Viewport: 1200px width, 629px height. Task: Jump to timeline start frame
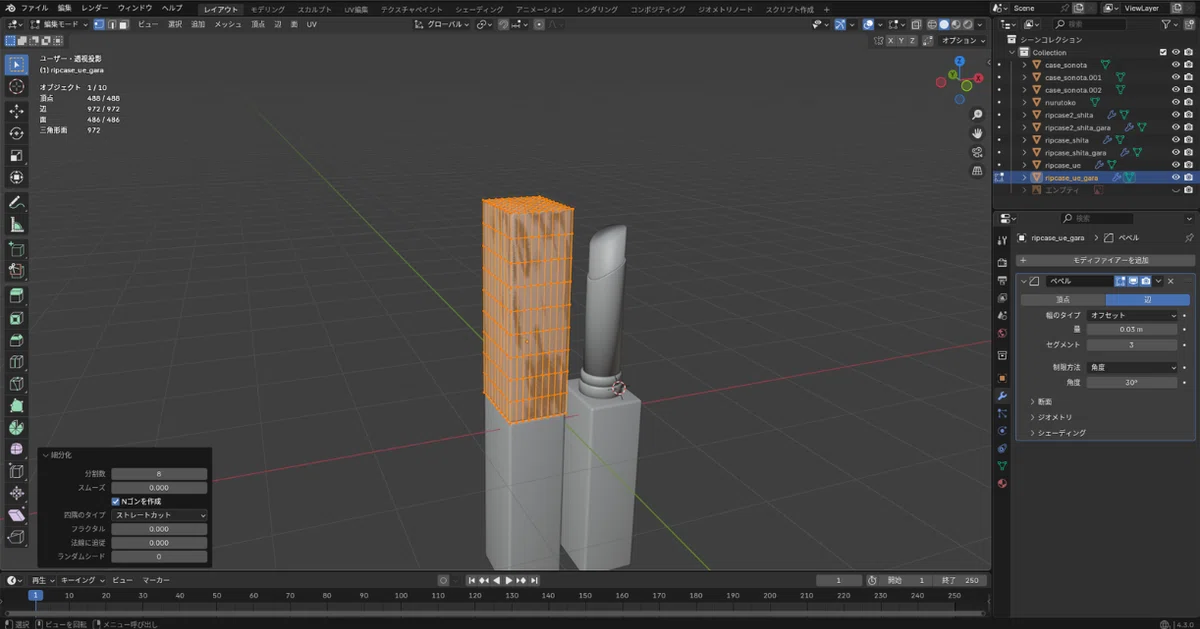[x=471, y=580]
